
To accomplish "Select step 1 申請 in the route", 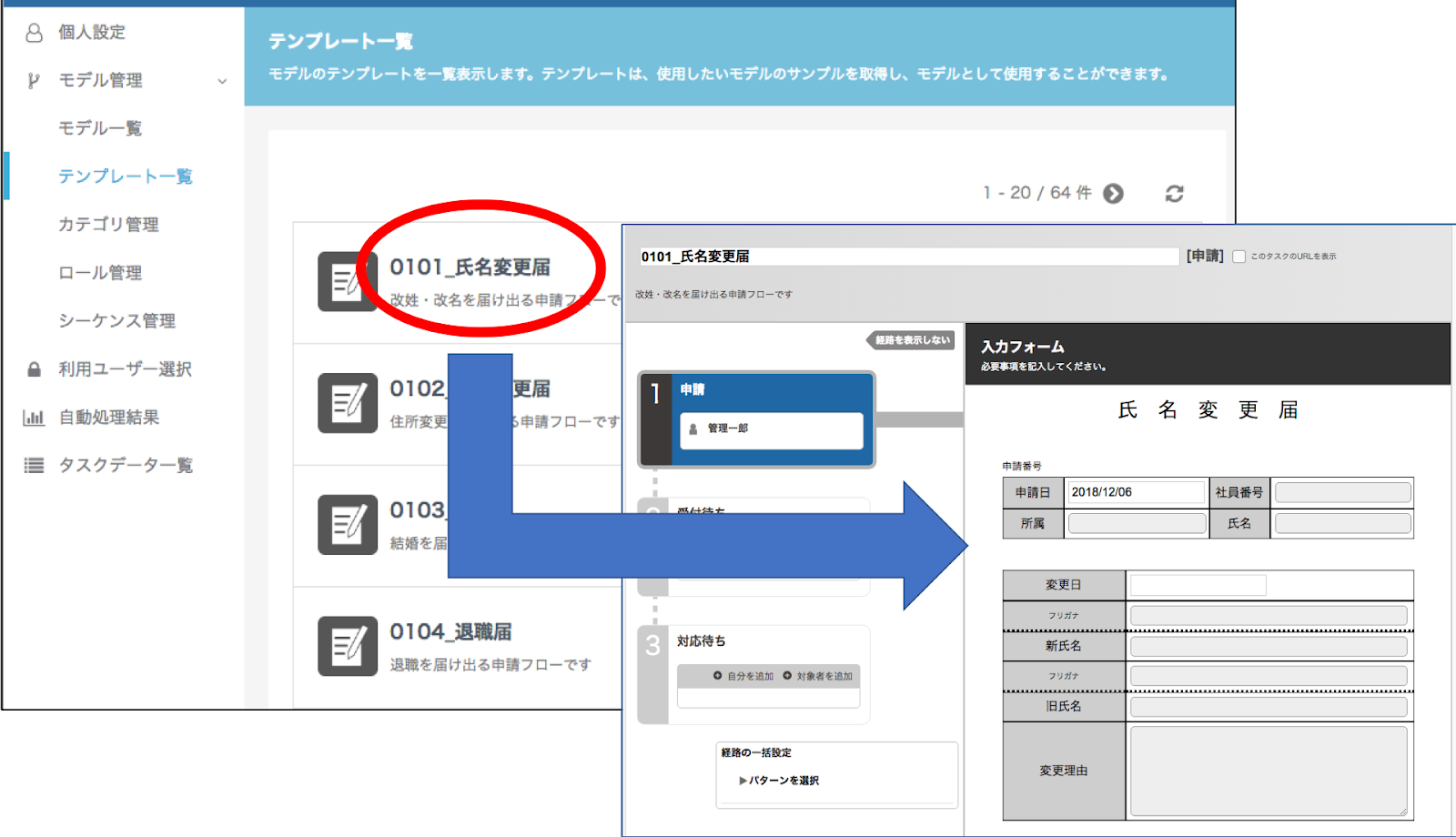I will tap(756, 419).
